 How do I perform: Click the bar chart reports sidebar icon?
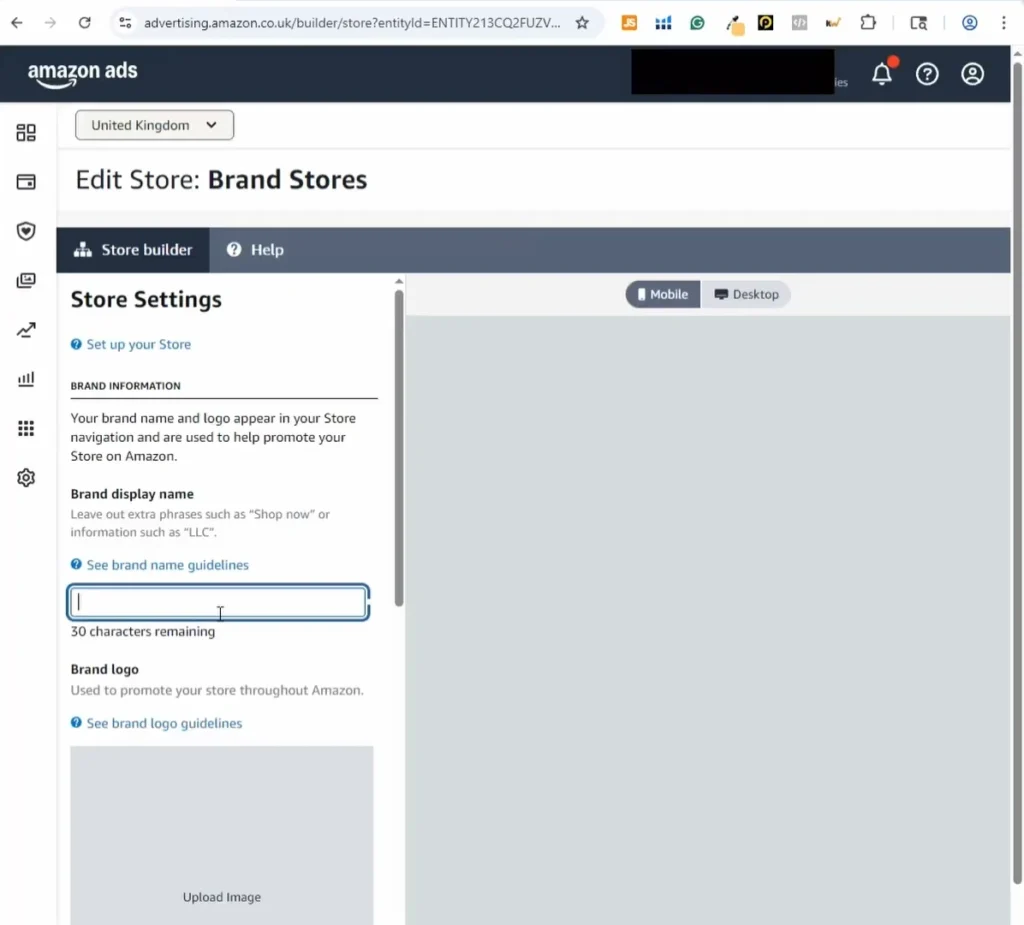click(26, 379)
